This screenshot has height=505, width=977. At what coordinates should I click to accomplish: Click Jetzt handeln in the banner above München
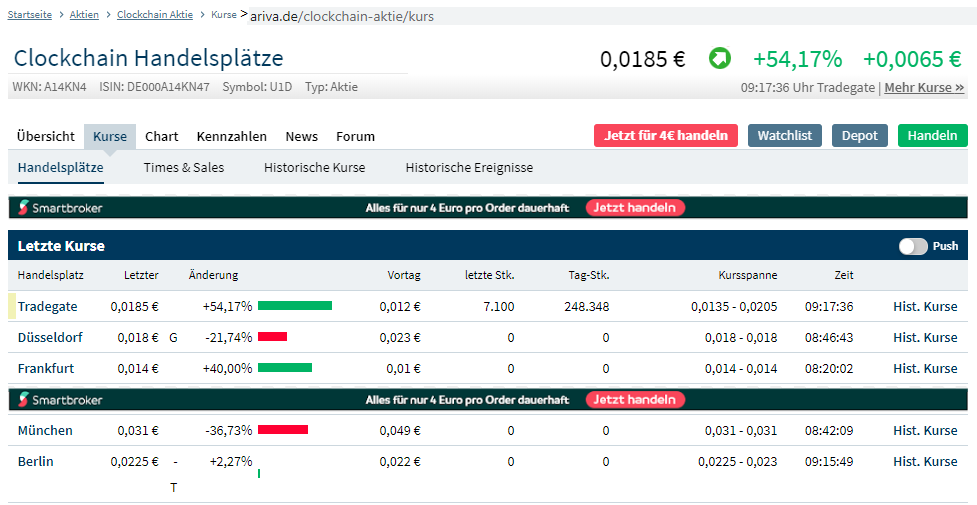[635, 400]
